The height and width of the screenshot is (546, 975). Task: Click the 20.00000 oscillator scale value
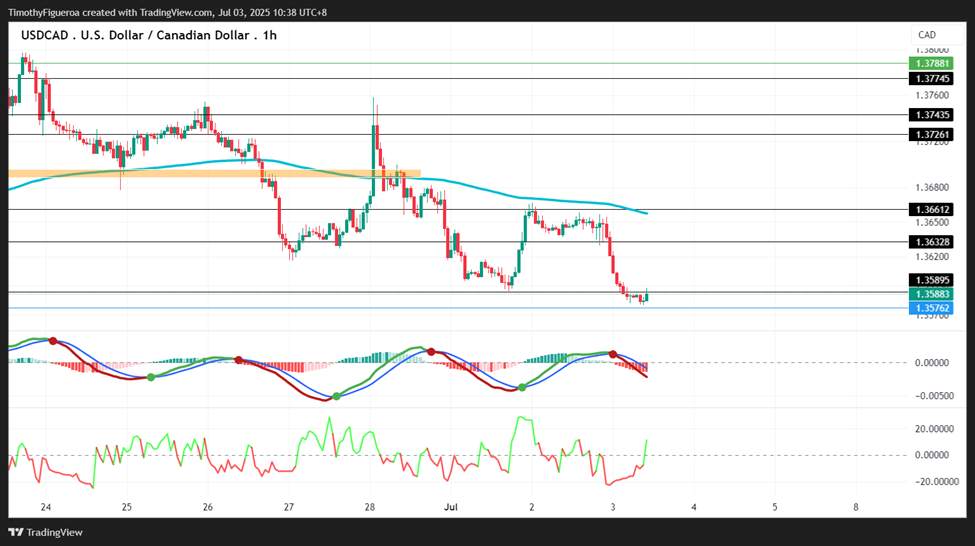point(935,428)
